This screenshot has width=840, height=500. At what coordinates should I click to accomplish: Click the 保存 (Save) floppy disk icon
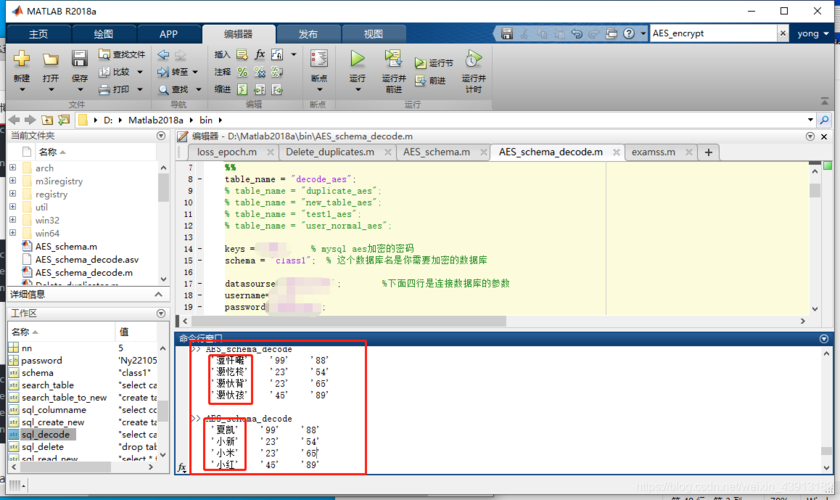pyautogui.click(x=79, y=58)
